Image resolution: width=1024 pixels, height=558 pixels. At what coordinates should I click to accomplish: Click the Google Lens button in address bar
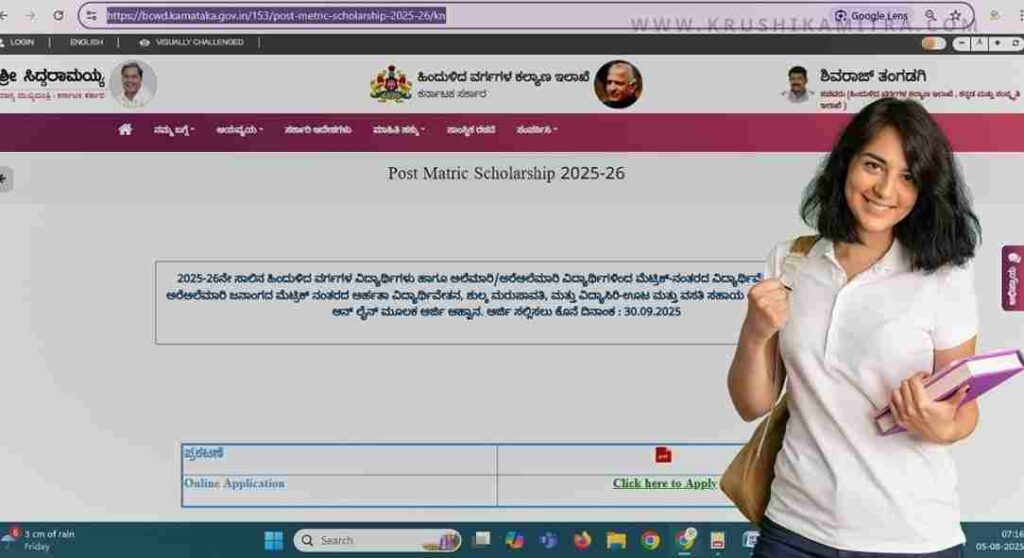[871, 16]
